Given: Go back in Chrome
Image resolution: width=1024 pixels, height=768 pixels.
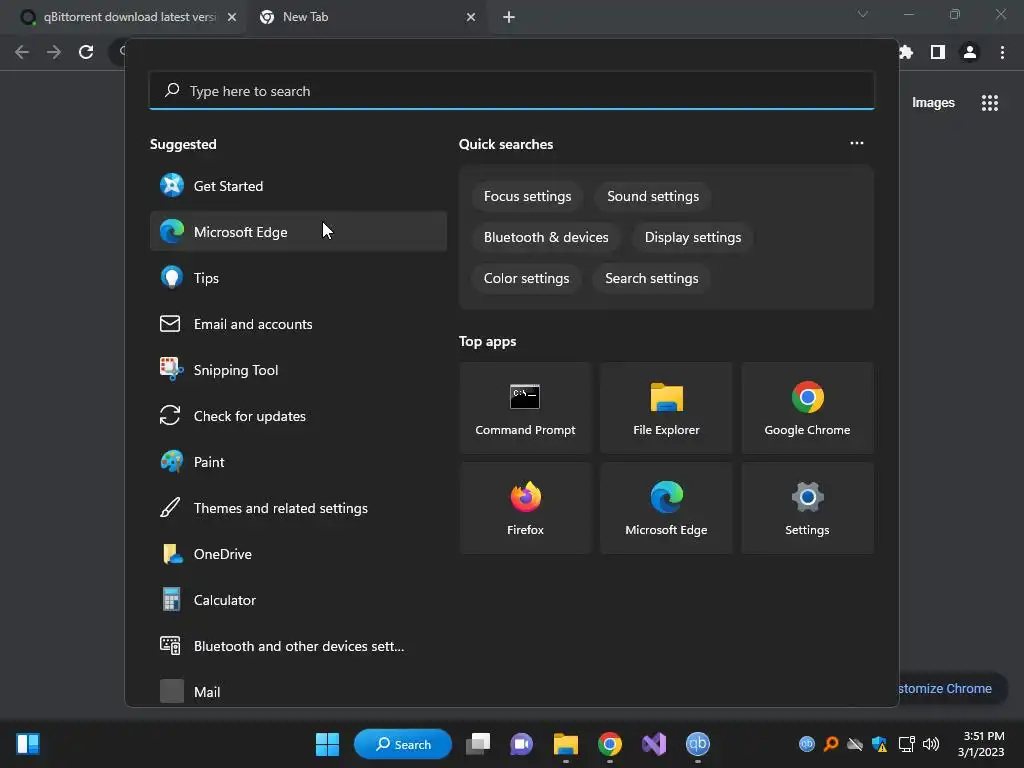Looking at the screenshot, I should (x=22, y=52).
